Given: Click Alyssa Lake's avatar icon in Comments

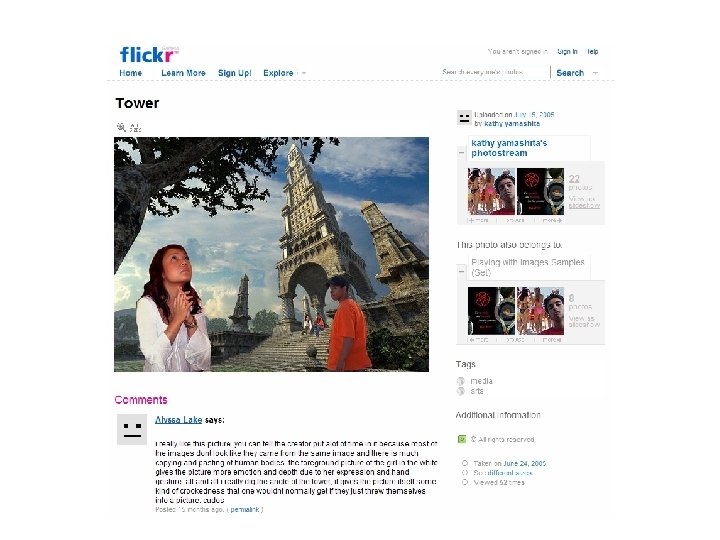Looking at the screenshot, I should (x=132, y=429).
